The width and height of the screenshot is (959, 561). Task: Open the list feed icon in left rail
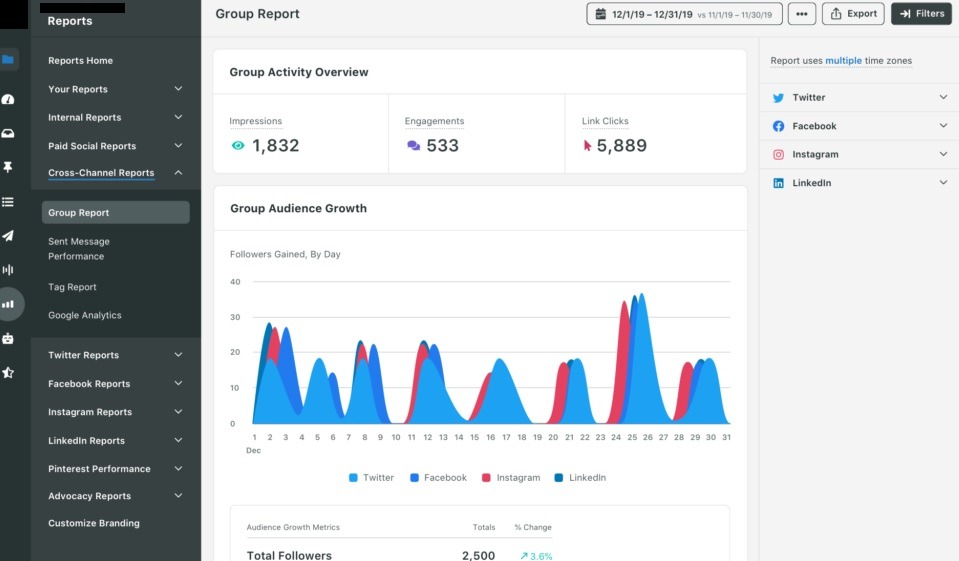coord(8,202)
